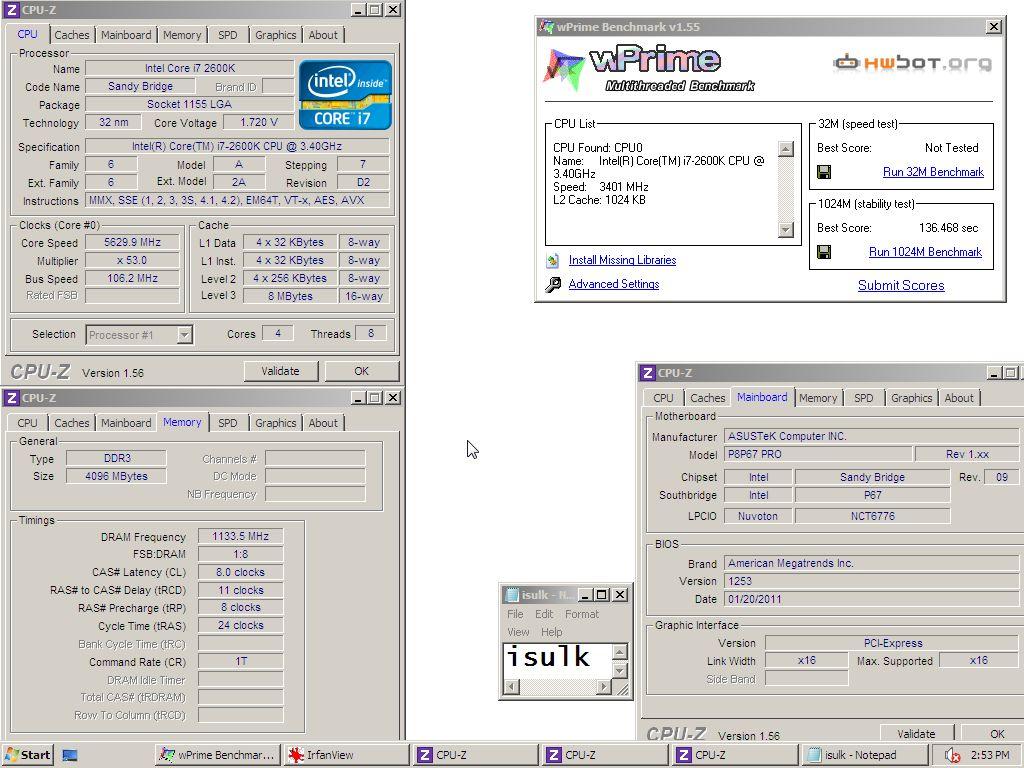The height and width of the screenshot is (768, 1024).
Task: Click the DRAM Frequency 1133.5 MHz value
Action: (240, 536)
